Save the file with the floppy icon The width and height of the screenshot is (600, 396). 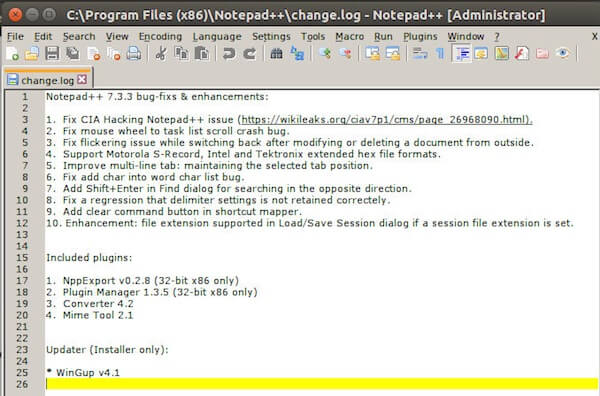coord(52,54)
